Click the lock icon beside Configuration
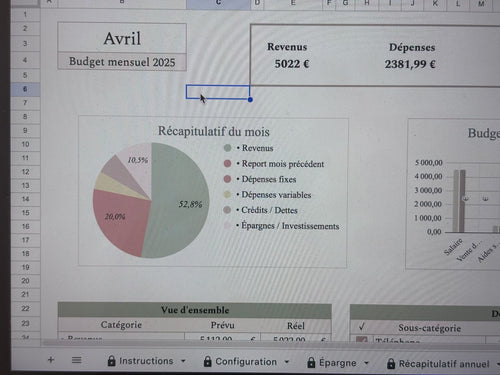 pyautogui.click(x=207, y=362)
